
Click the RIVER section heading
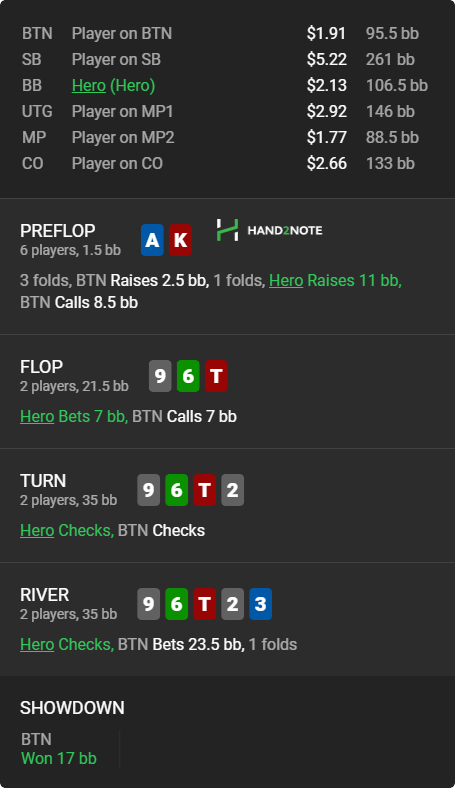coord(45,595)
